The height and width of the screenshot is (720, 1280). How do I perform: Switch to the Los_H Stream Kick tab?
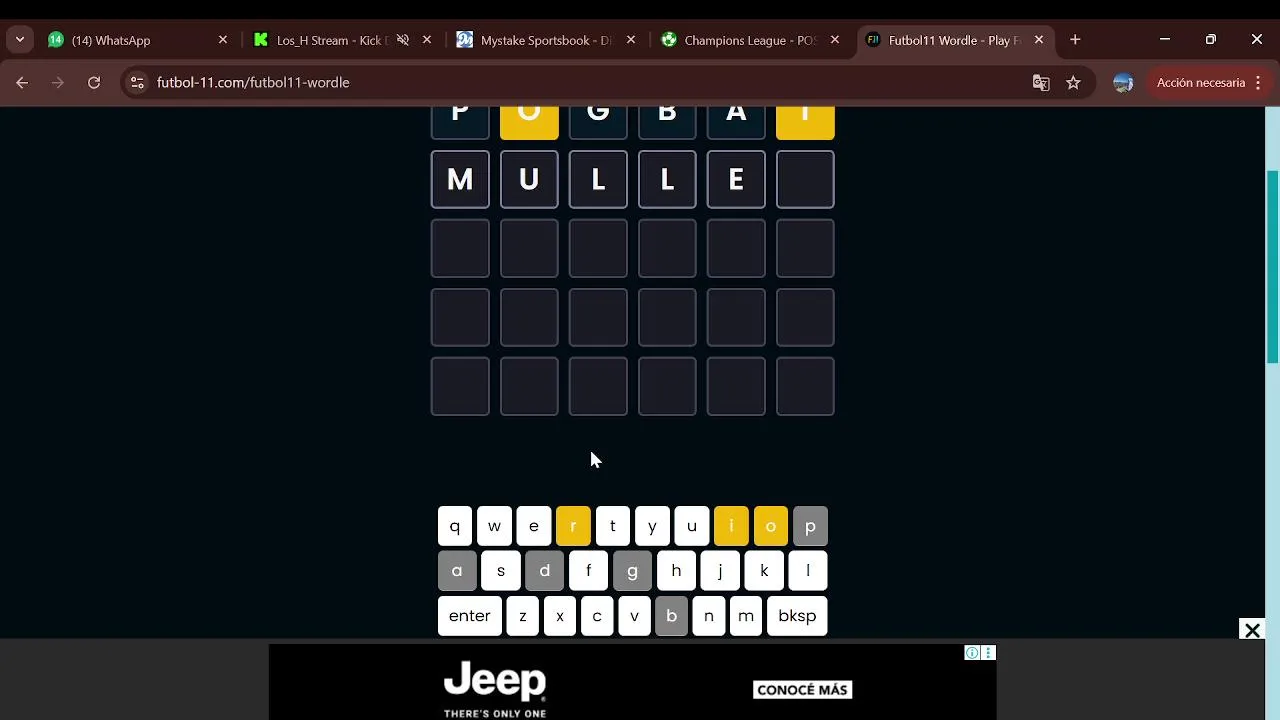[343, 40]
